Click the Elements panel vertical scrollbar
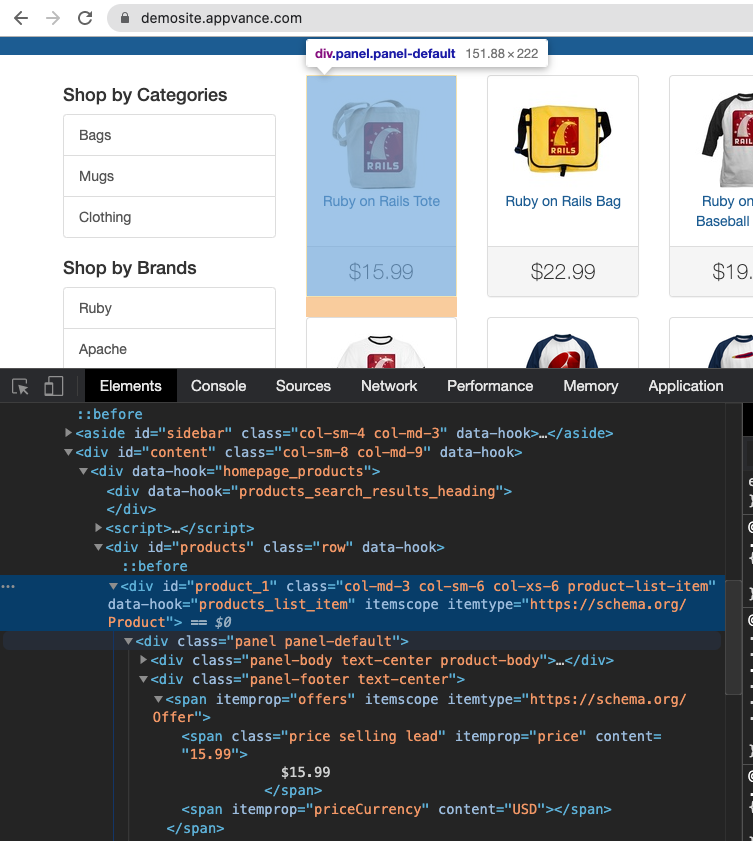Screen dimensions: 753x841 coord(733,638)
